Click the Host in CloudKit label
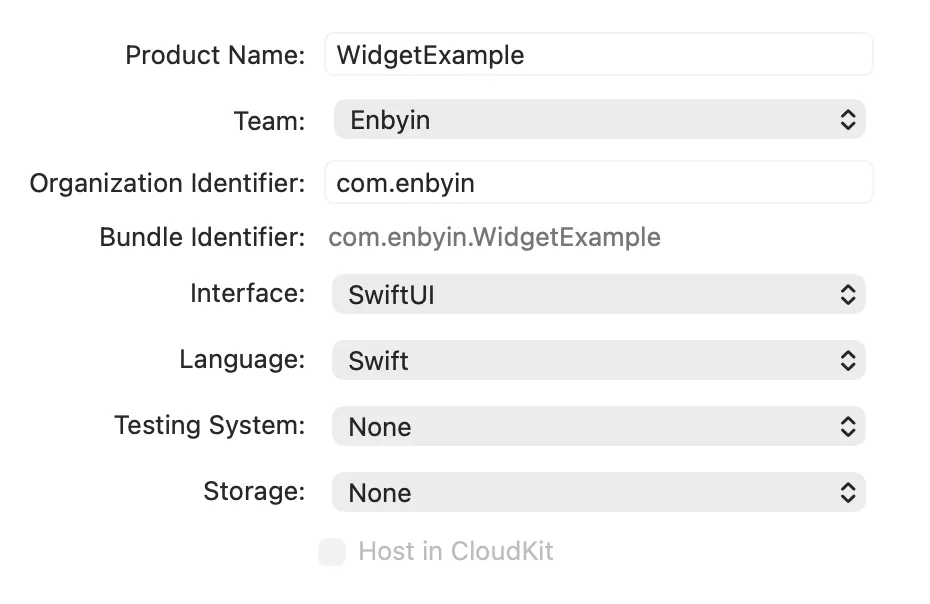 [x=455, y=551]
